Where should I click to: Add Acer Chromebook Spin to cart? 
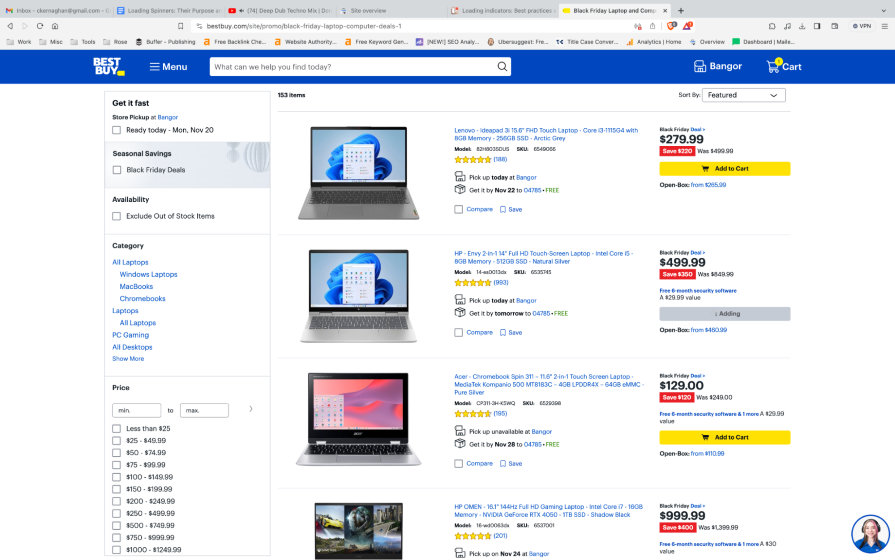(x=724, y=437)
